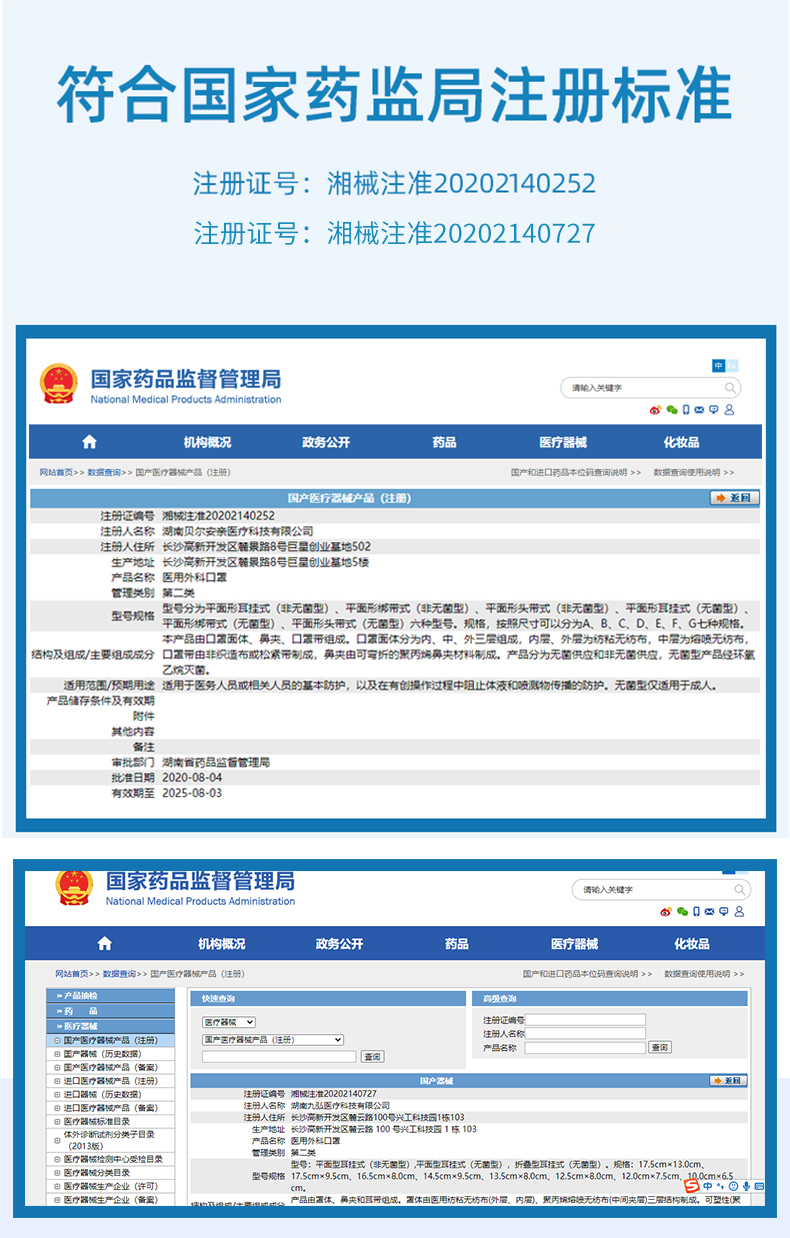The image size is (790, 1238).
Task: Open 化妆品 in the lower navigation bar
Action: click(x=692, y=943)
